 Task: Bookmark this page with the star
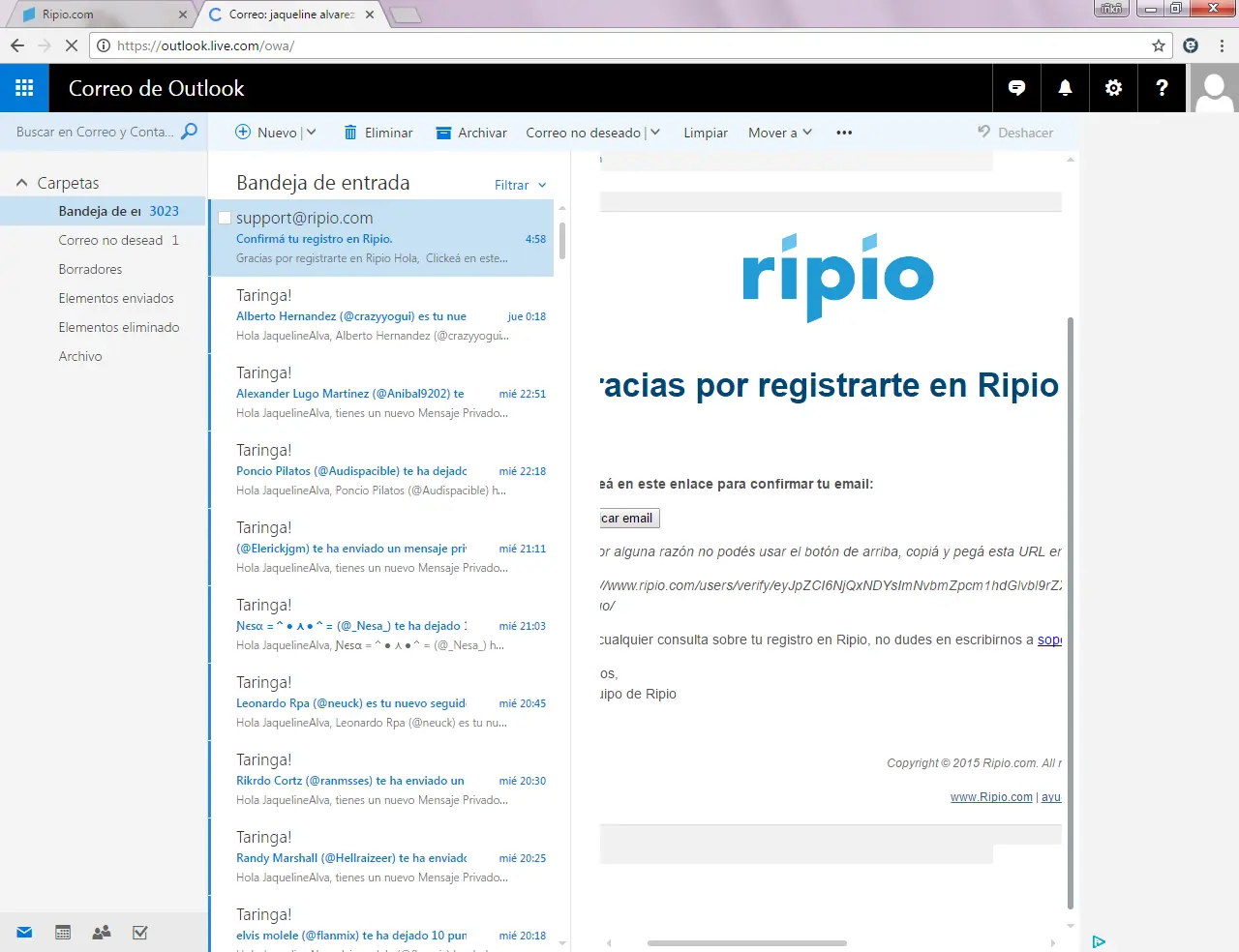[1159, 45]
